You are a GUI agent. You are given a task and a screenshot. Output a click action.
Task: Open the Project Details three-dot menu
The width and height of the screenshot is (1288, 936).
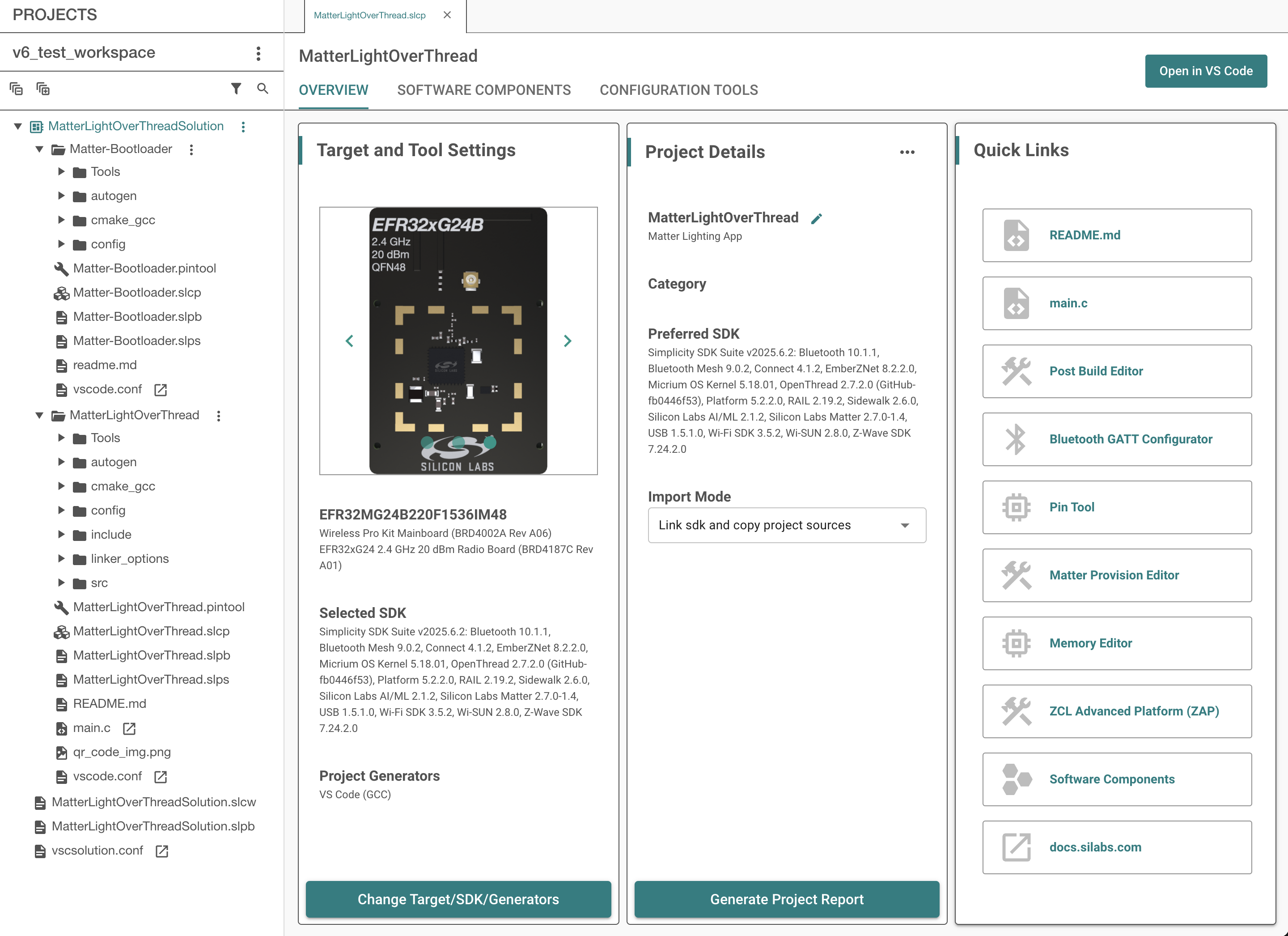(x=907, y=152)
